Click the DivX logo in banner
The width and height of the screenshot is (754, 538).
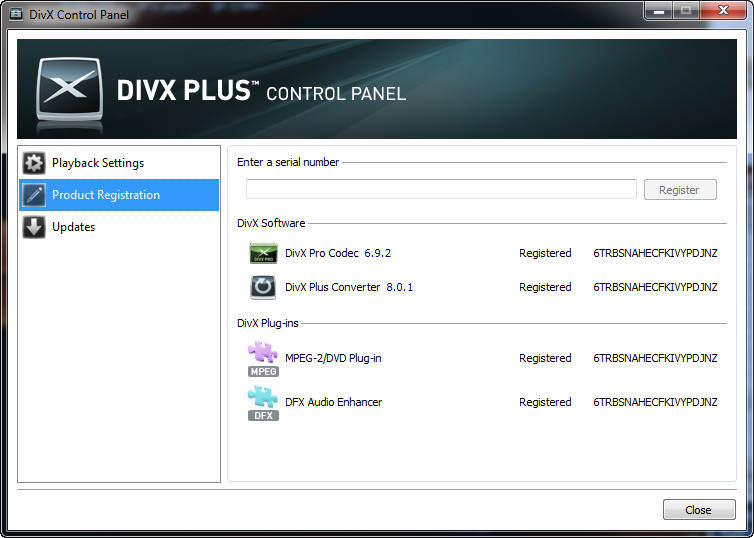(70, 90)
